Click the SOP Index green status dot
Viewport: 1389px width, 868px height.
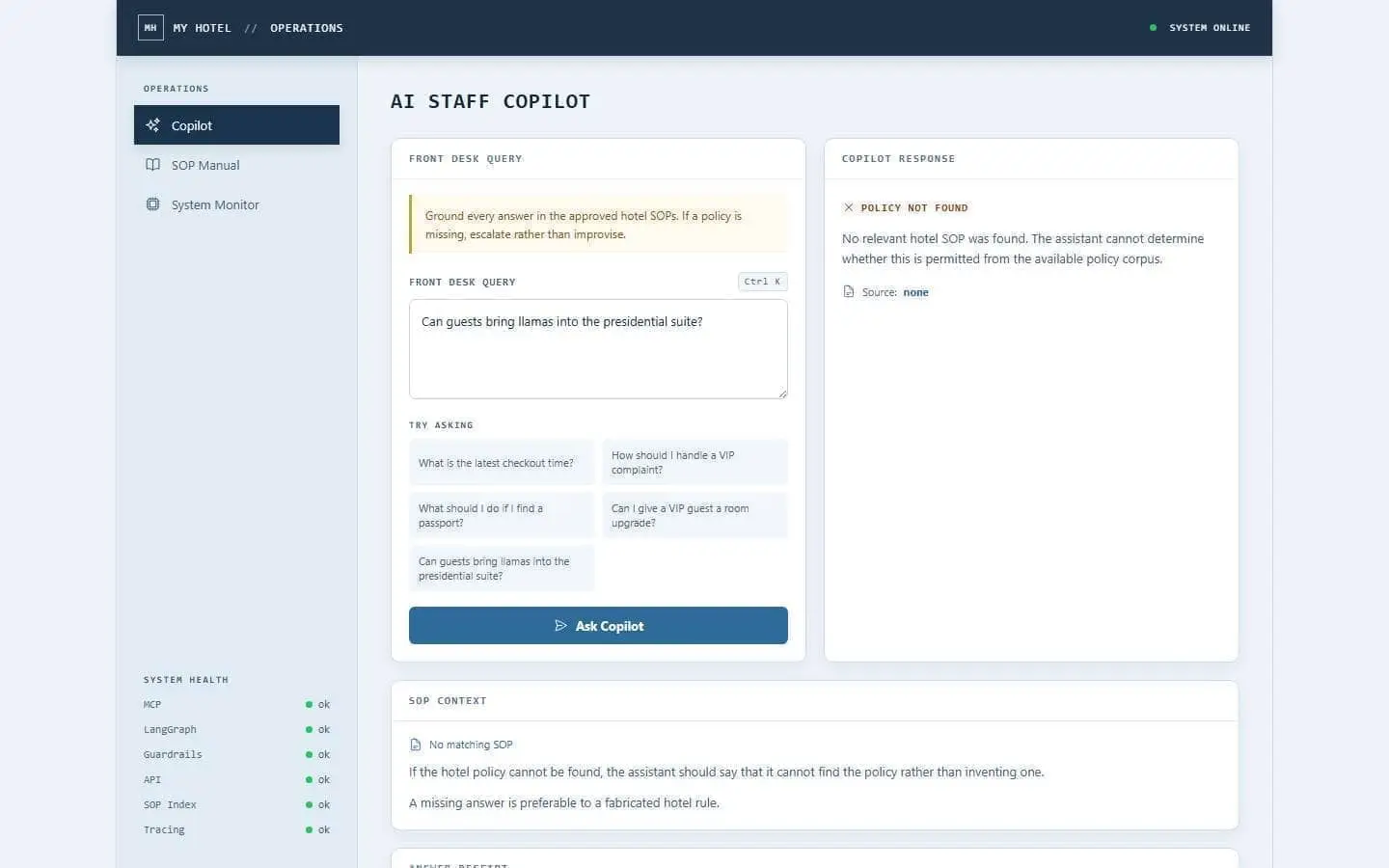[x=309, y=805]
